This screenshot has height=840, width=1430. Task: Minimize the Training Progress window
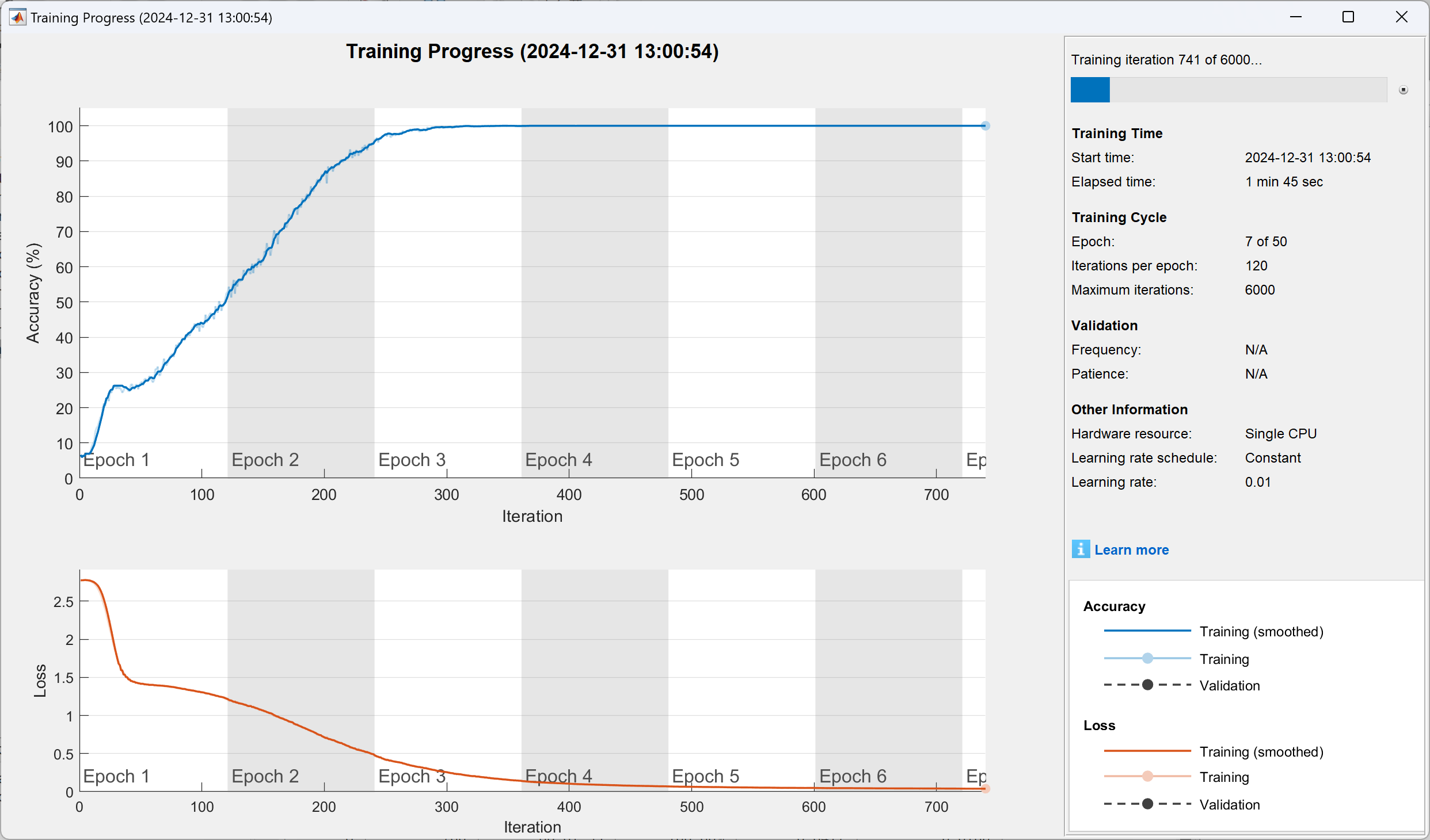pyautogui.click(x=1295, y=17)
